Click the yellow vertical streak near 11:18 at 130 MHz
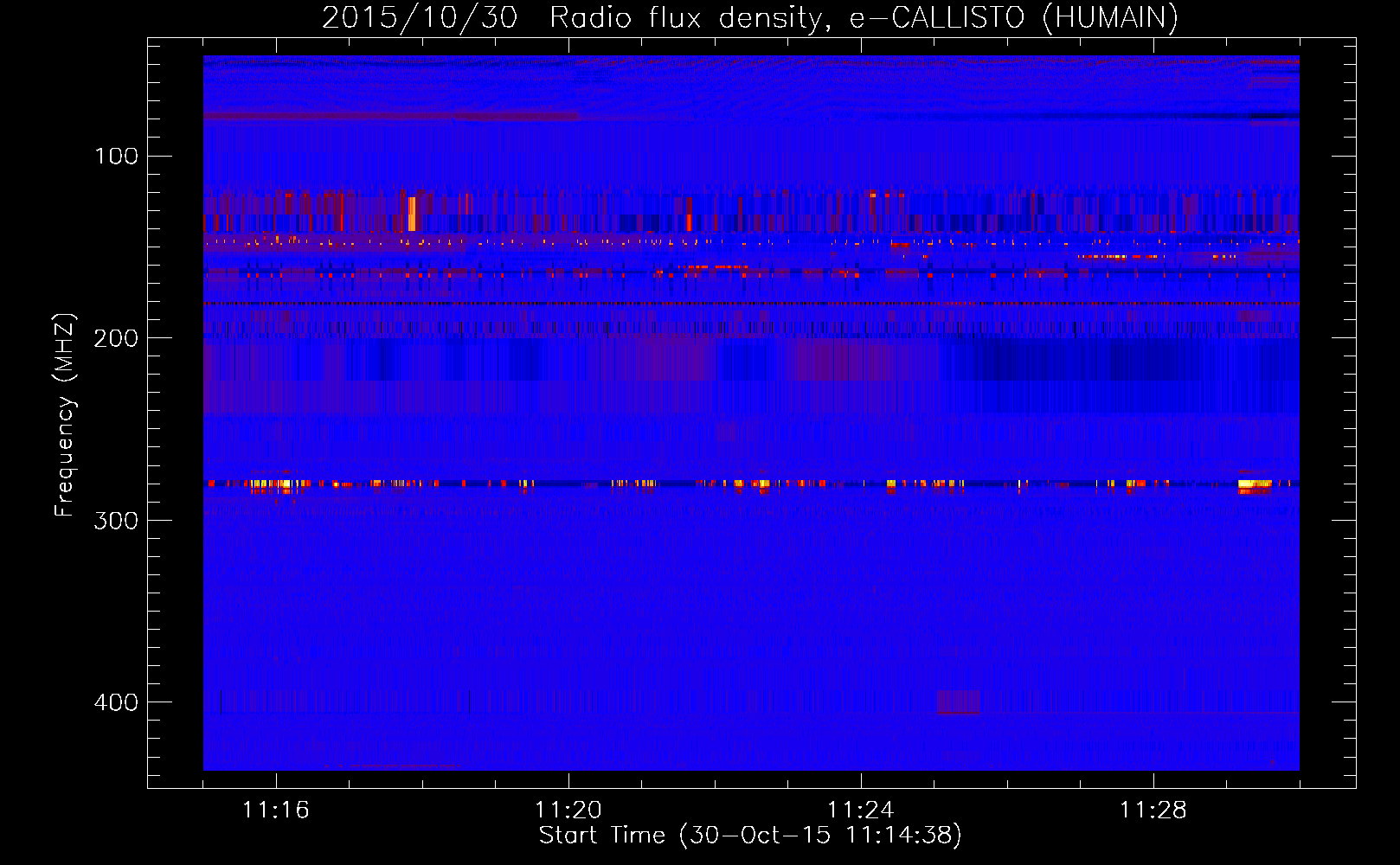The height and width of the screenshot is (865, 1400). (x=412, y=214)
